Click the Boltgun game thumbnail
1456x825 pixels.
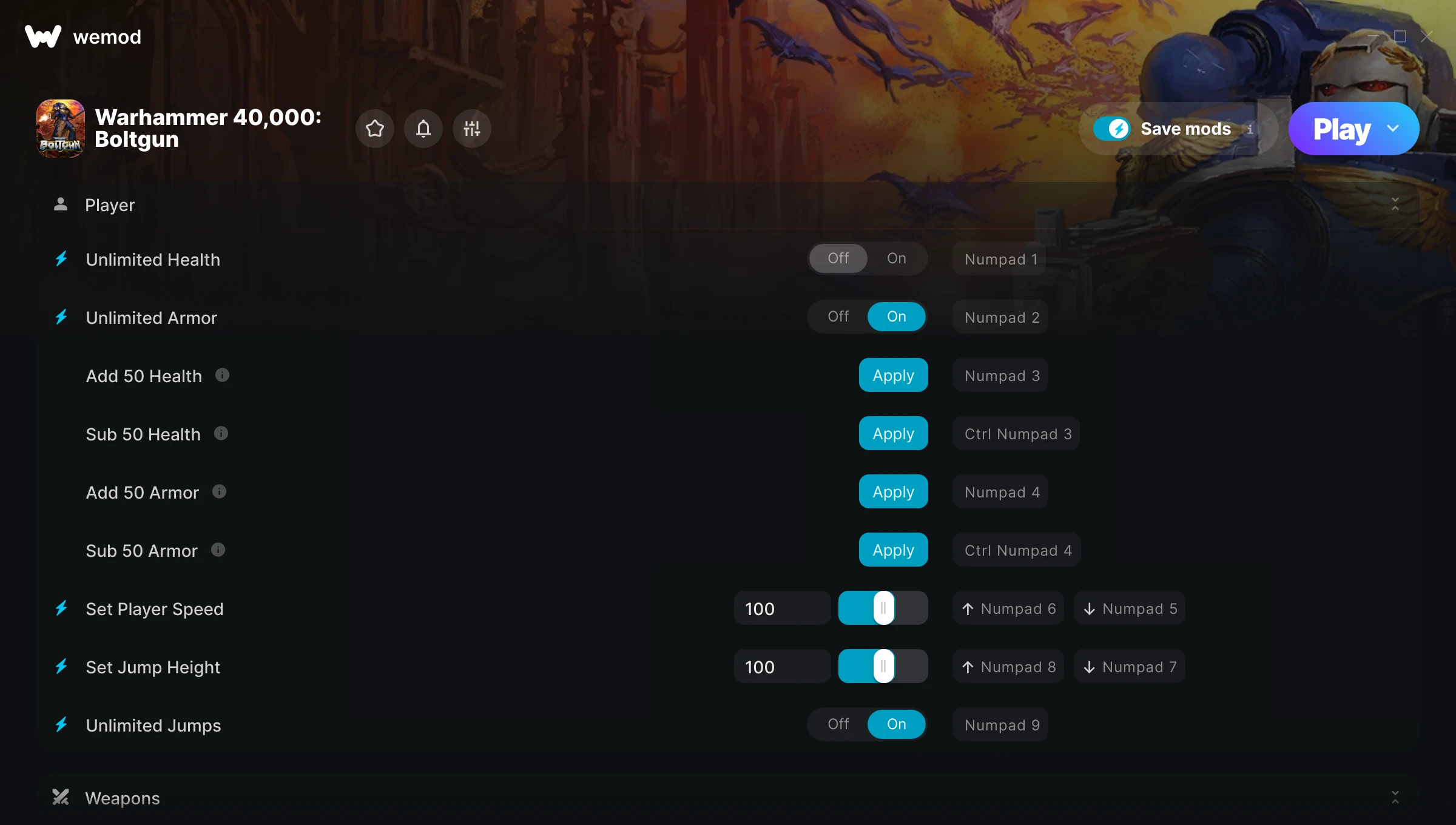[x=61, y=129]
